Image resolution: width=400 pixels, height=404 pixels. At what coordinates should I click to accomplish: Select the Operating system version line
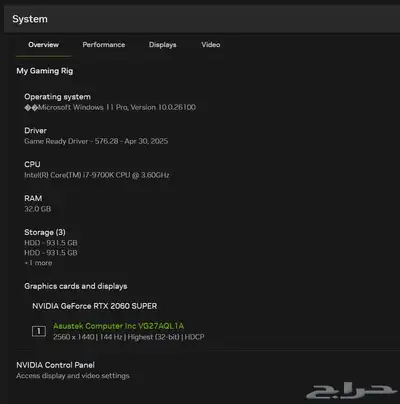tap(110, 107)
